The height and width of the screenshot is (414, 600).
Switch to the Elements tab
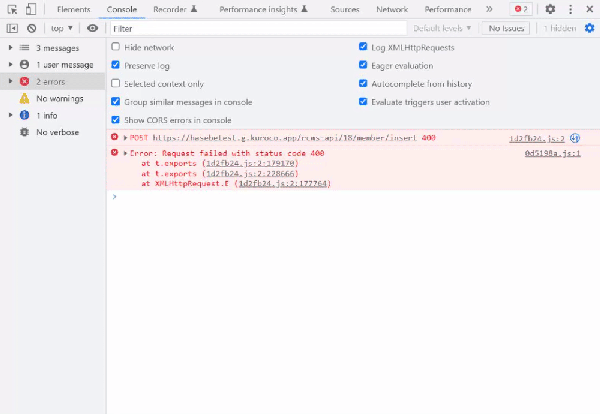tap(73, 9)
